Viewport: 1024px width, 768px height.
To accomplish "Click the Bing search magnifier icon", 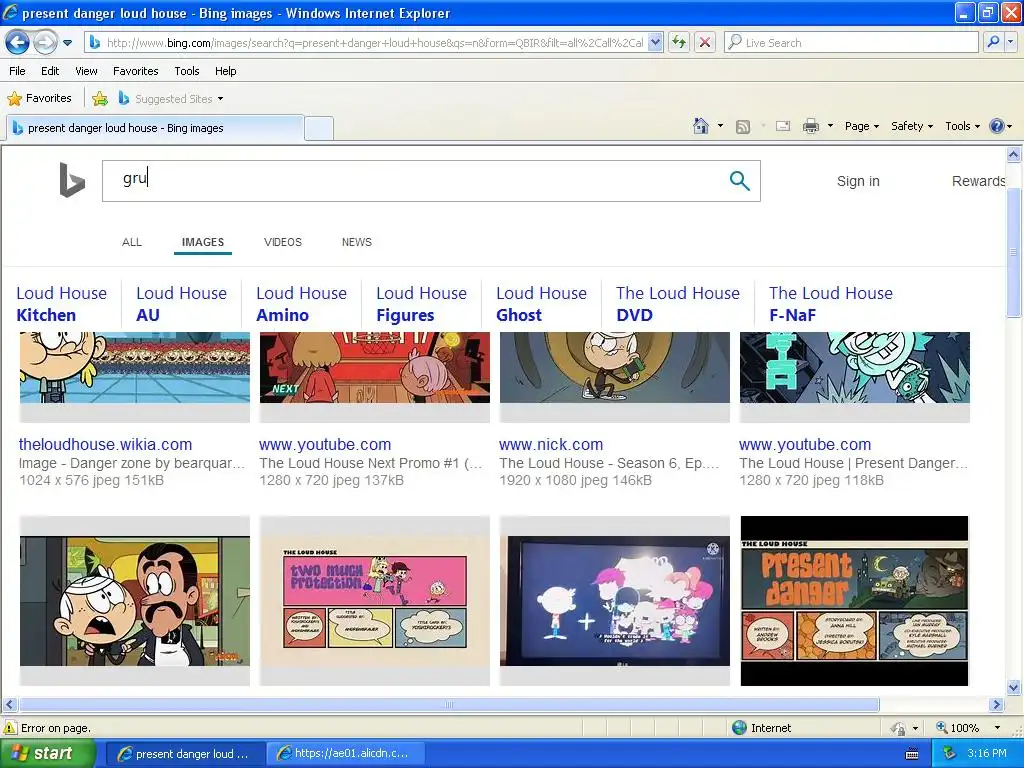I will point(739,180).
